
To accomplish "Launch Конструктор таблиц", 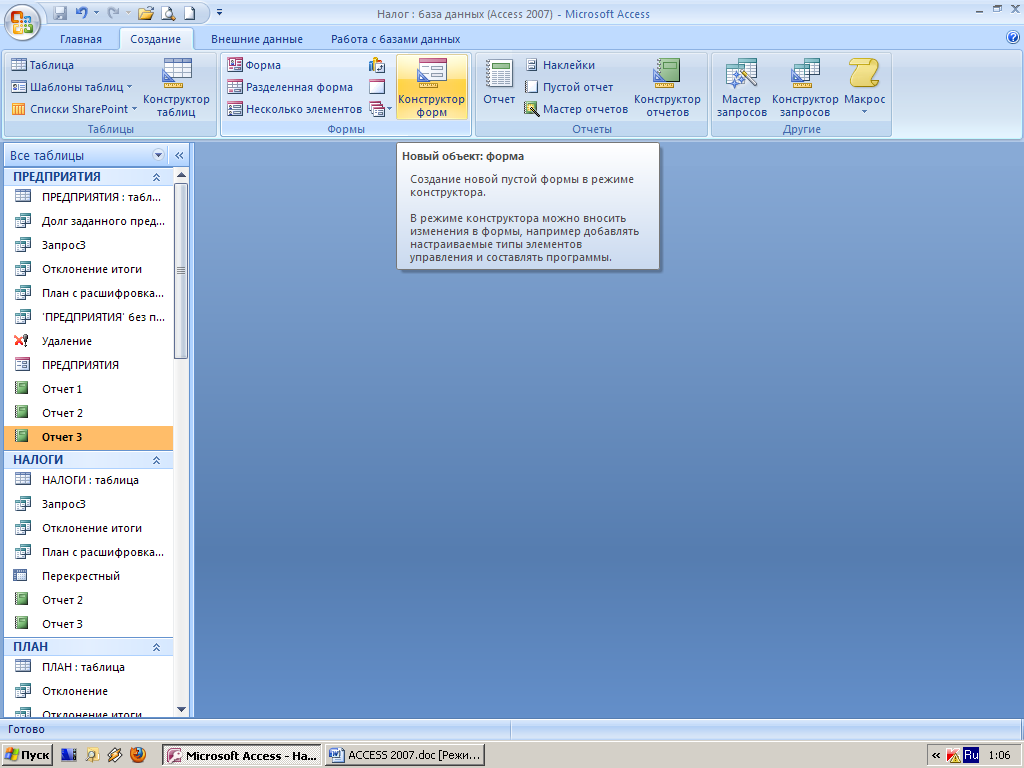I will tap(176, 88).
